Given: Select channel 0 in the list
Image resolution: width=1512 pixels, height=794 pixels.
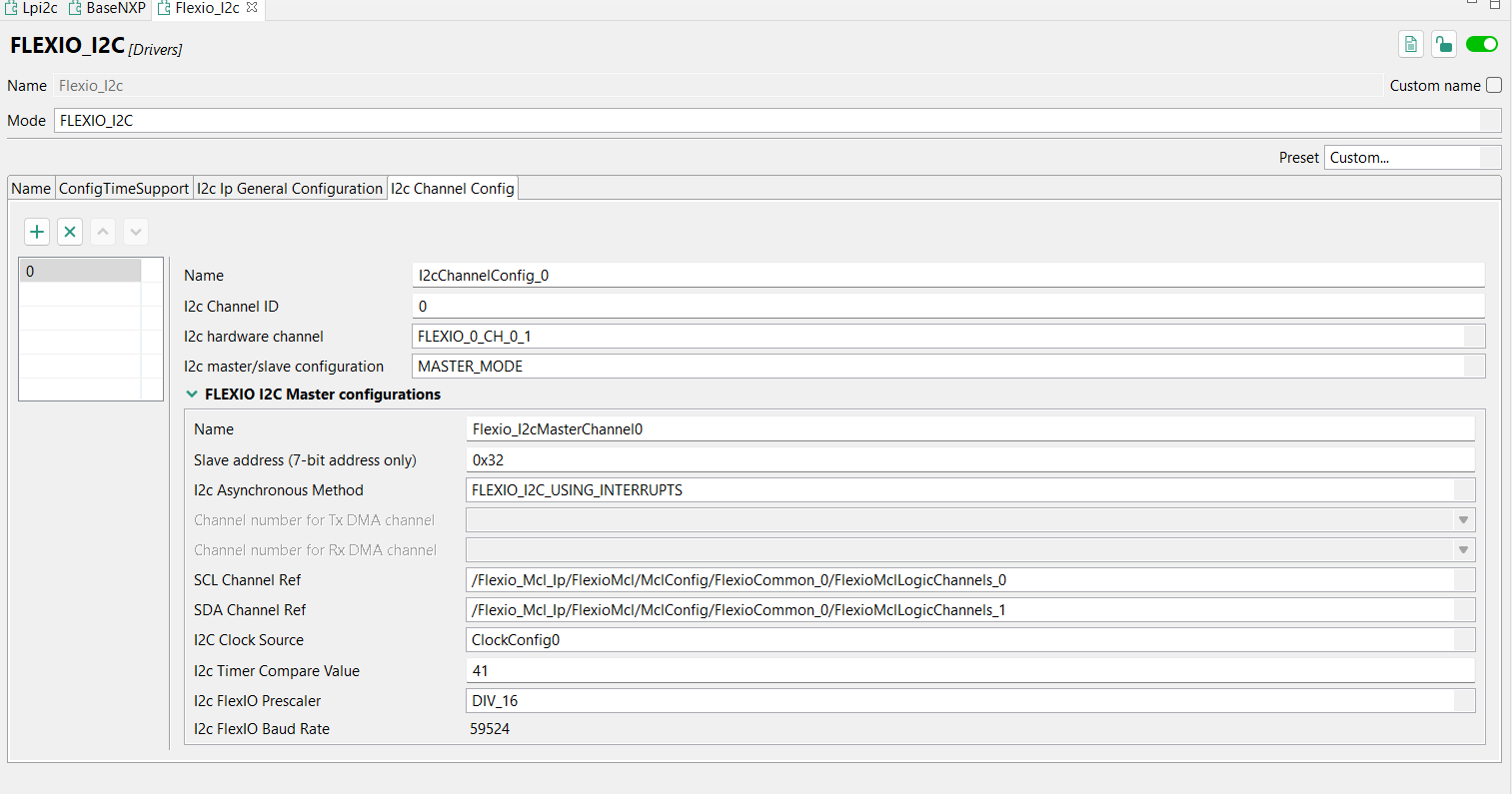Looking at the screenshot, I should 80,272.
